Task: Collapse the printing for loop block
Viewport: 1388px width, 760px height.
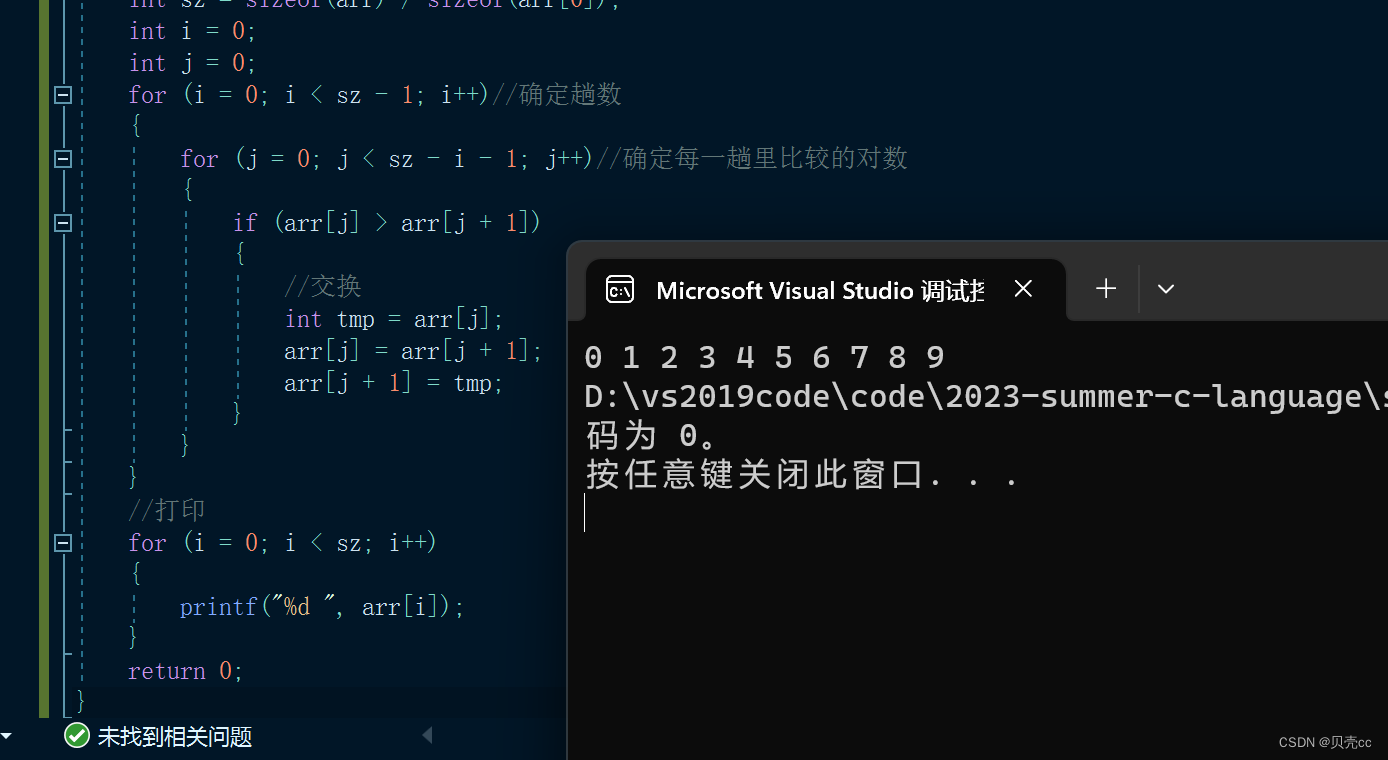Action: pos(63,543)
